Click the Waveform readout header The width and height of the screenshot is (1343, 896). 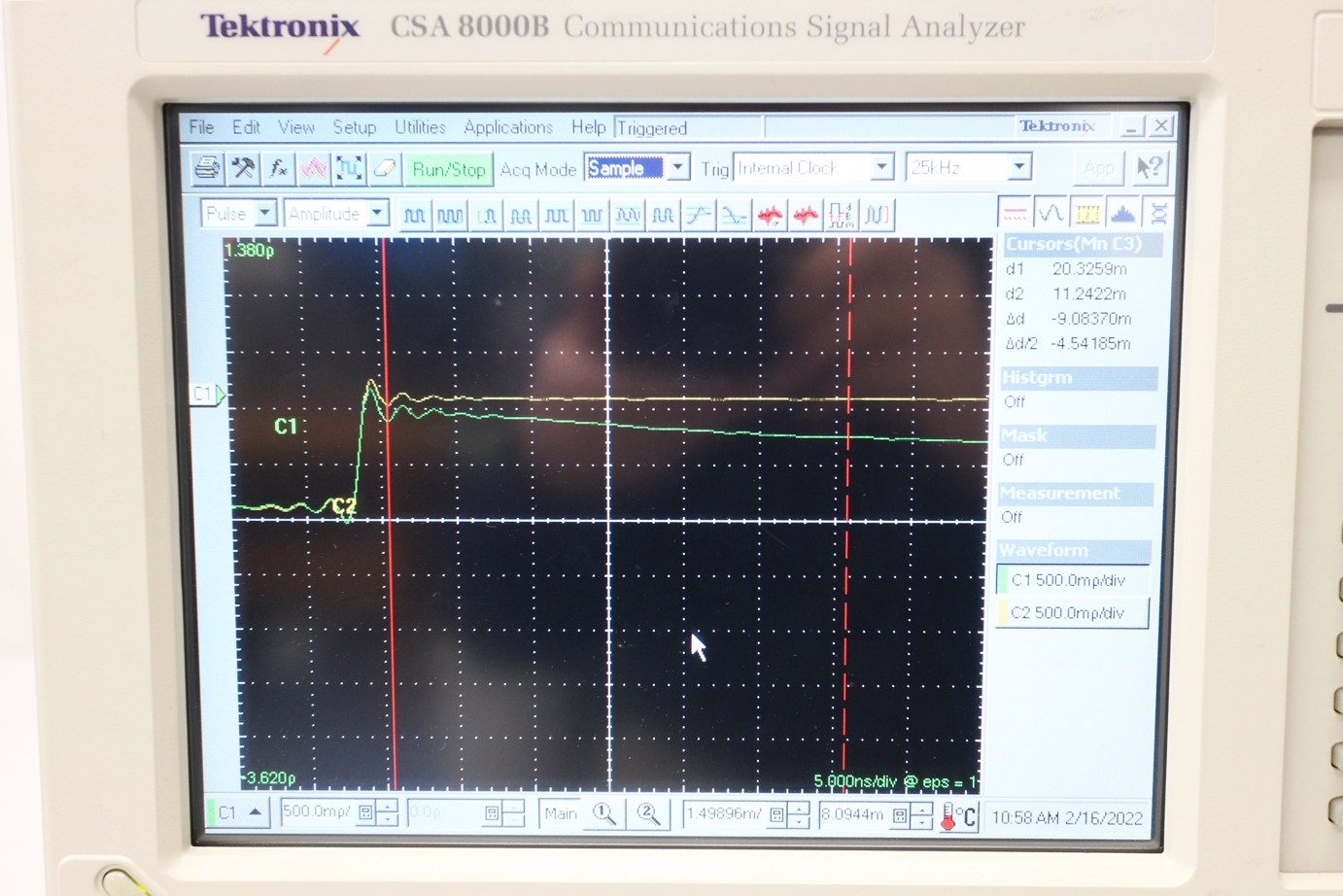(1074, 550)
